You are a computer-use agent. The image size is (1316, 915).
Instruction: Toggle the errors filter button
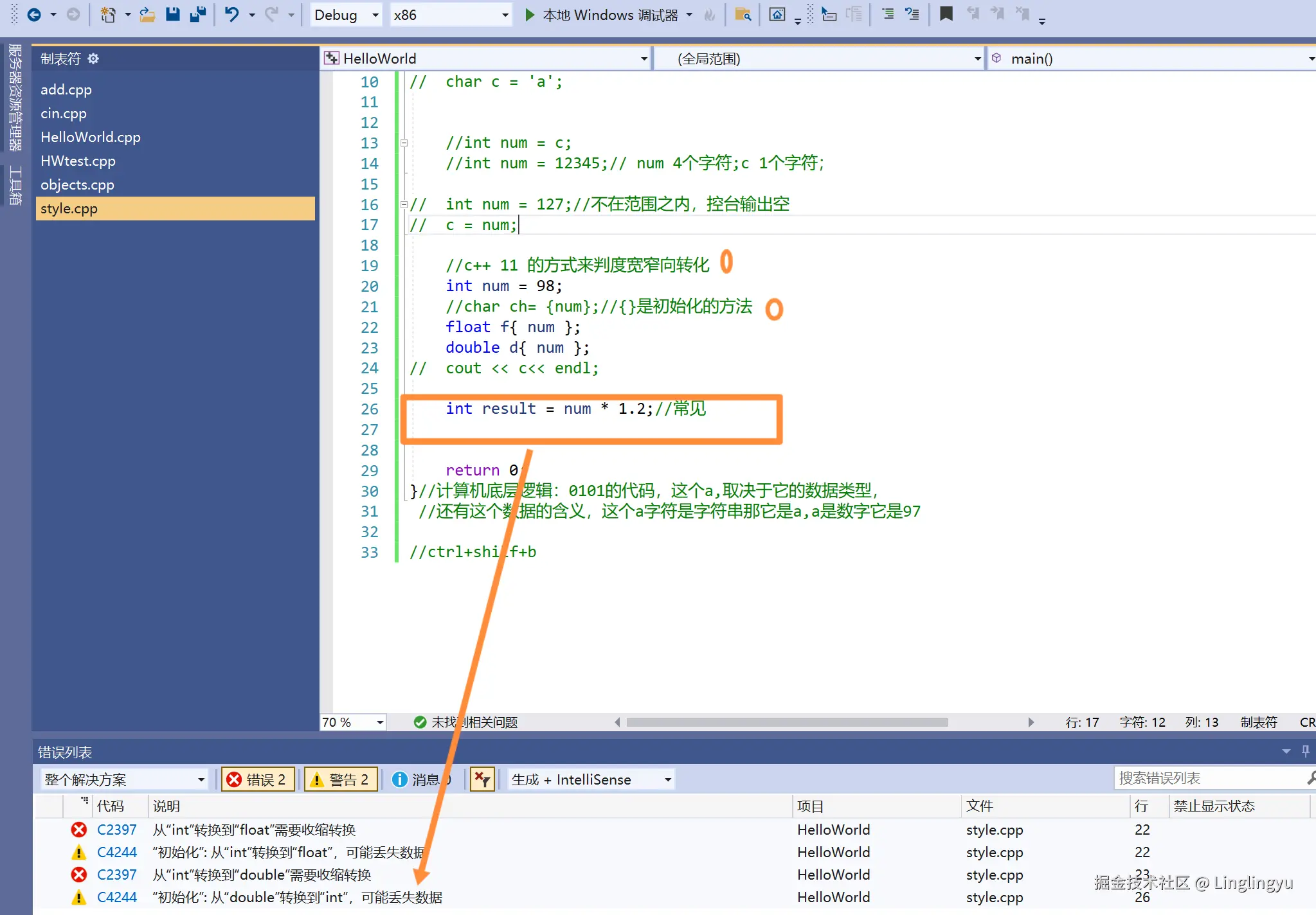pyautogui.click(x=258, y=779)
